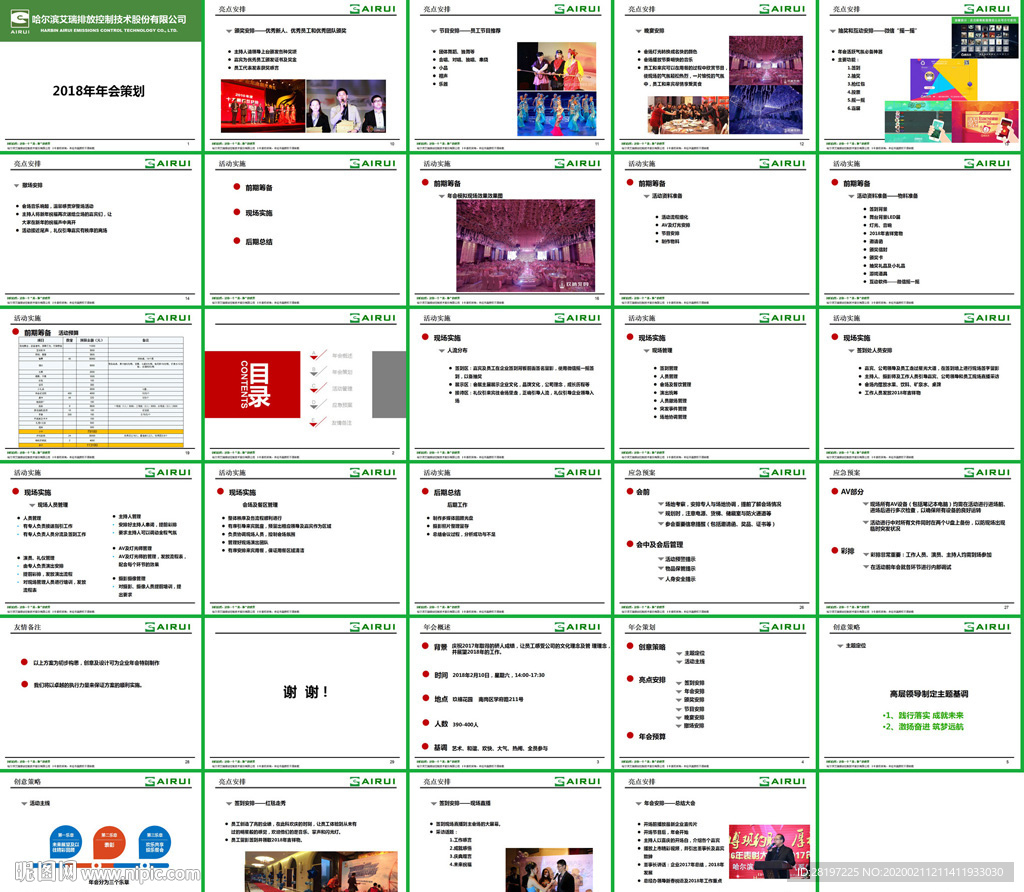Click the '年会预算' heading text
1024x892 pixels.
point(652,736)
